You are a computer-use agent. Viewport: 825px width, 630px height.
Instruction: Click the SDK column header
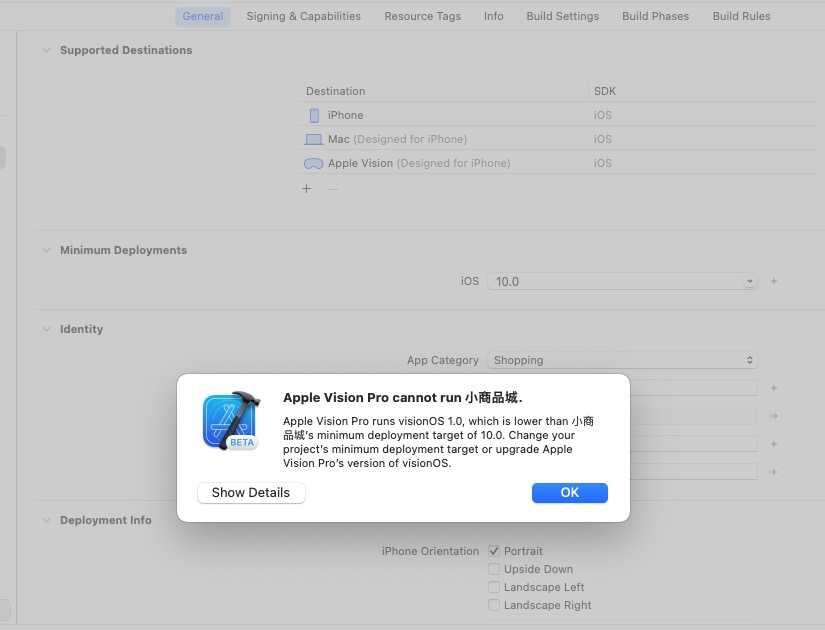(x=605, y=92)
